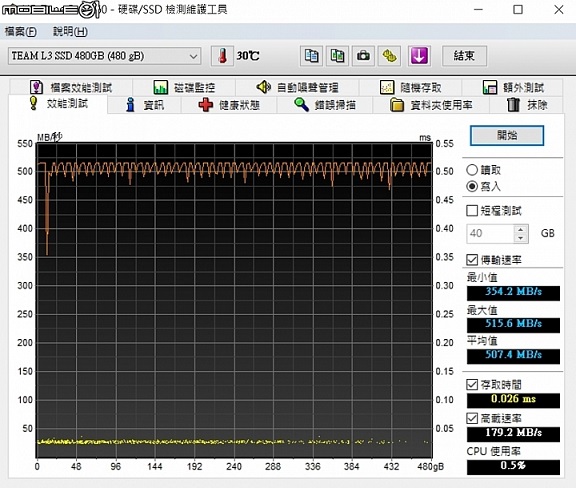Open the 檔案(F) menu

click(21, 32)
